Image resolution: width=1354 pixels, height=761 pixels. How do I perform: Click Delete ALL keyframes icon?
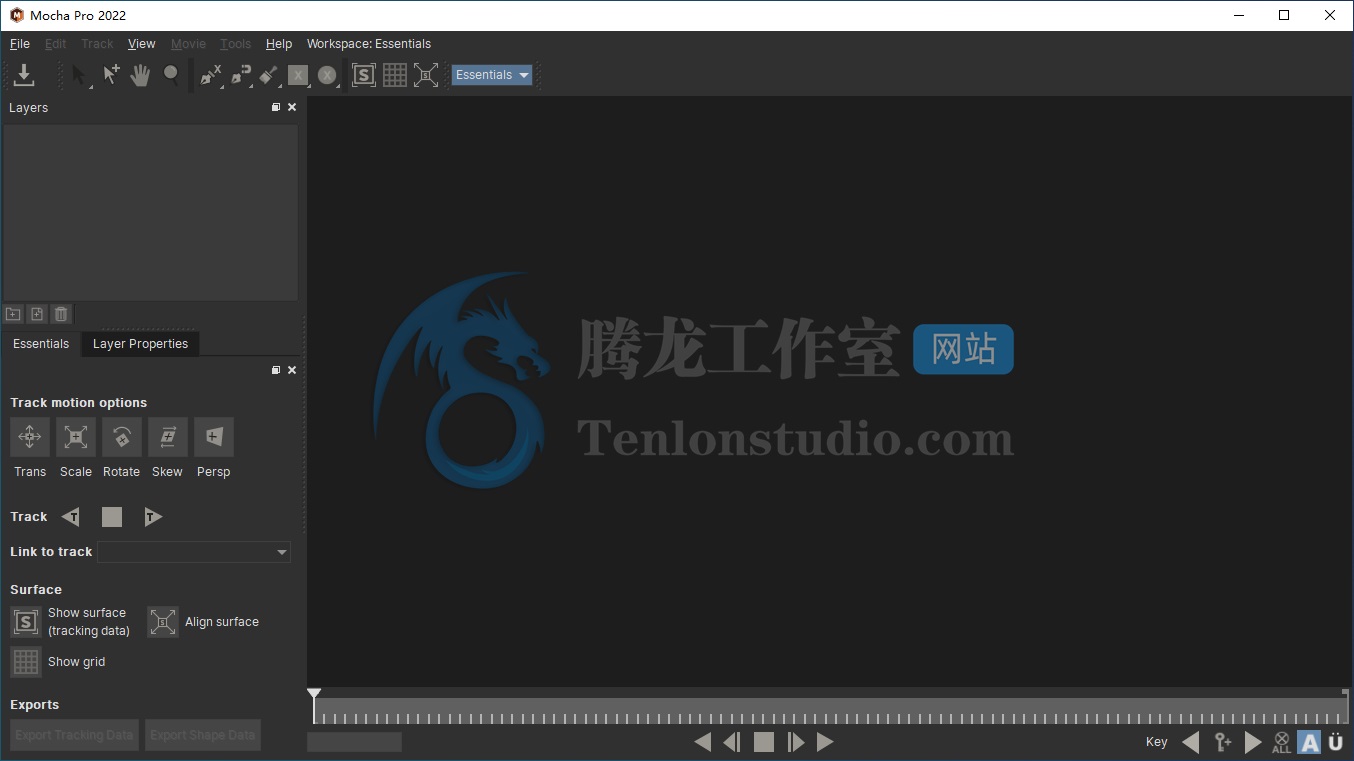point(1282,742)
